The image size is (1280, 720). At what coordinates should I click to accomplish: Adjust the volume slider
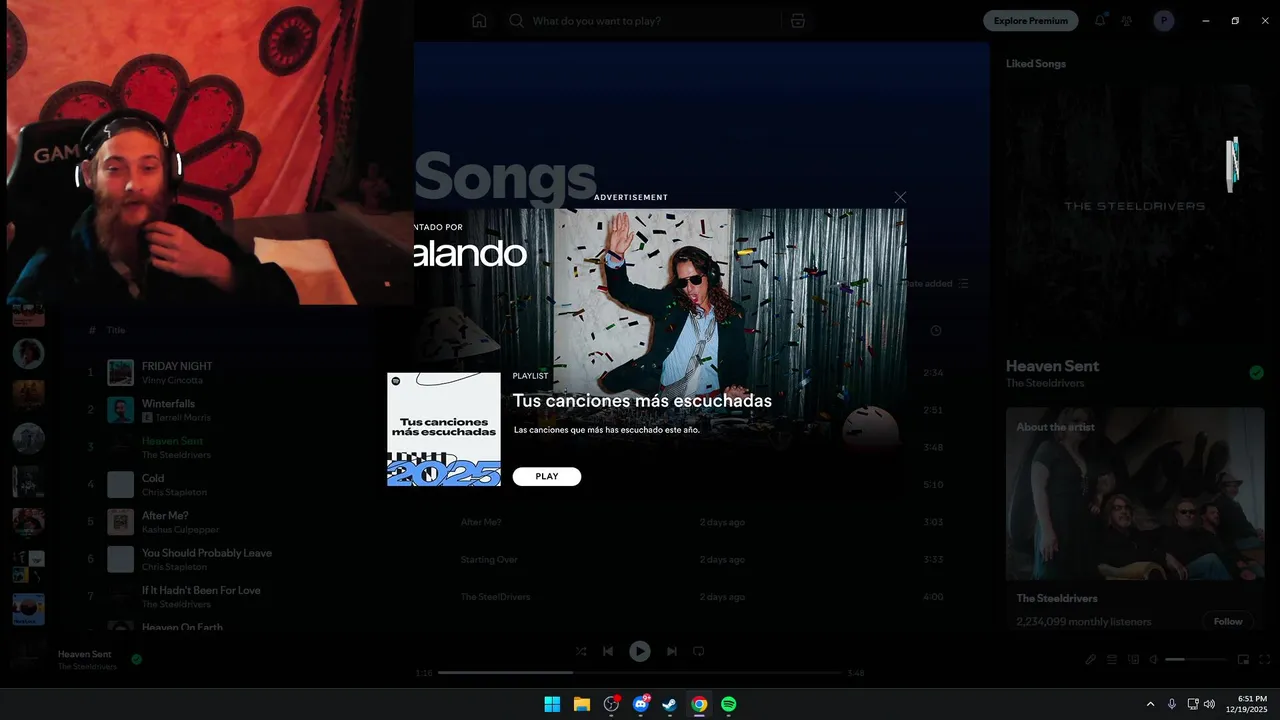click(1196, 660)
